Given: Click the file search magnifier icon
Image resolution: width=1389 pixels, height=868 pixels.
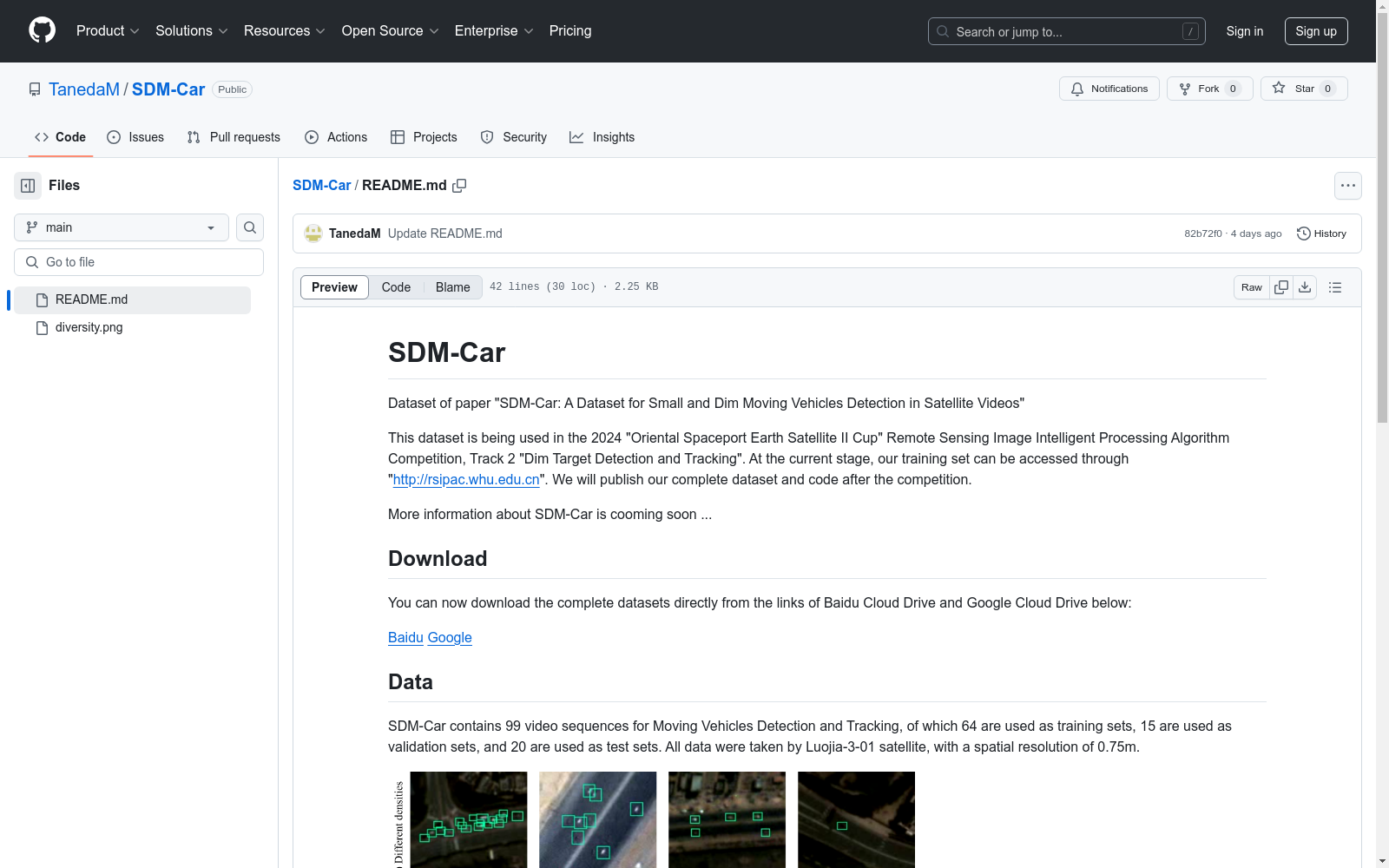Looking at the screenshot, I should click(x=250, y=227).
